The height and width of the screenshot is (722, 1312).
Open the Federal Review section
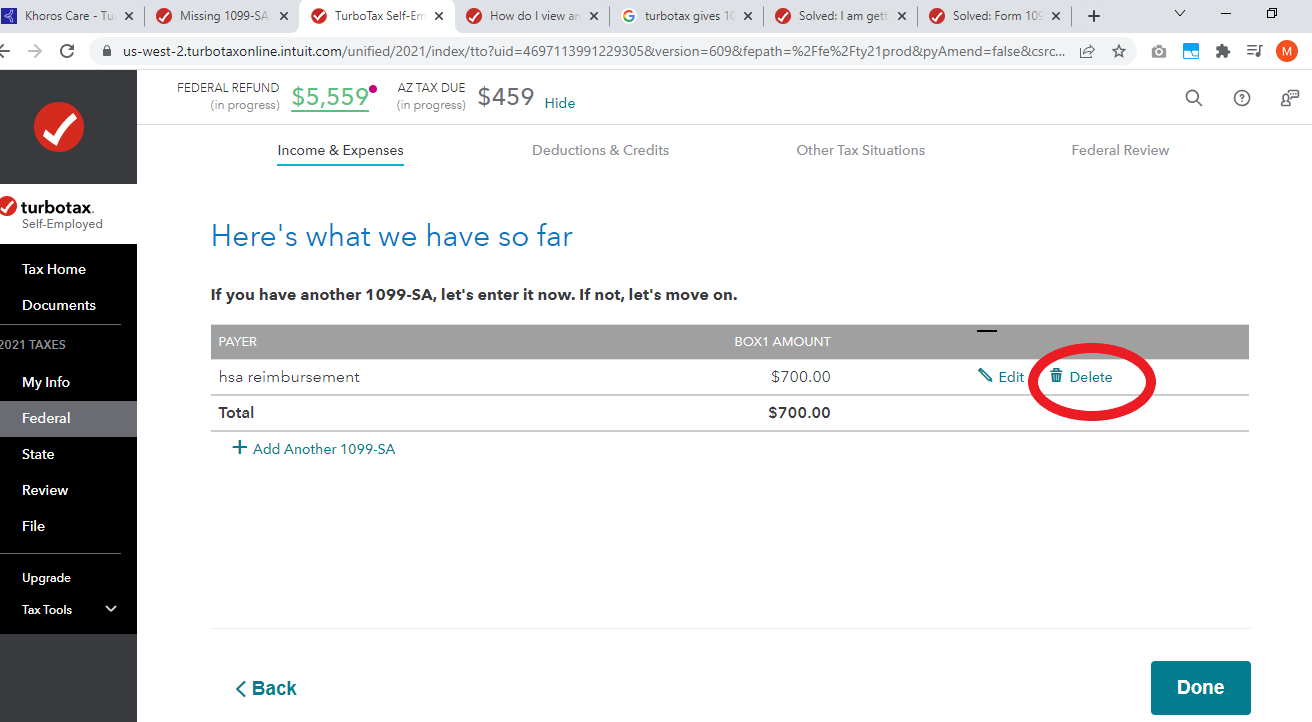[x=1120, y=150]
